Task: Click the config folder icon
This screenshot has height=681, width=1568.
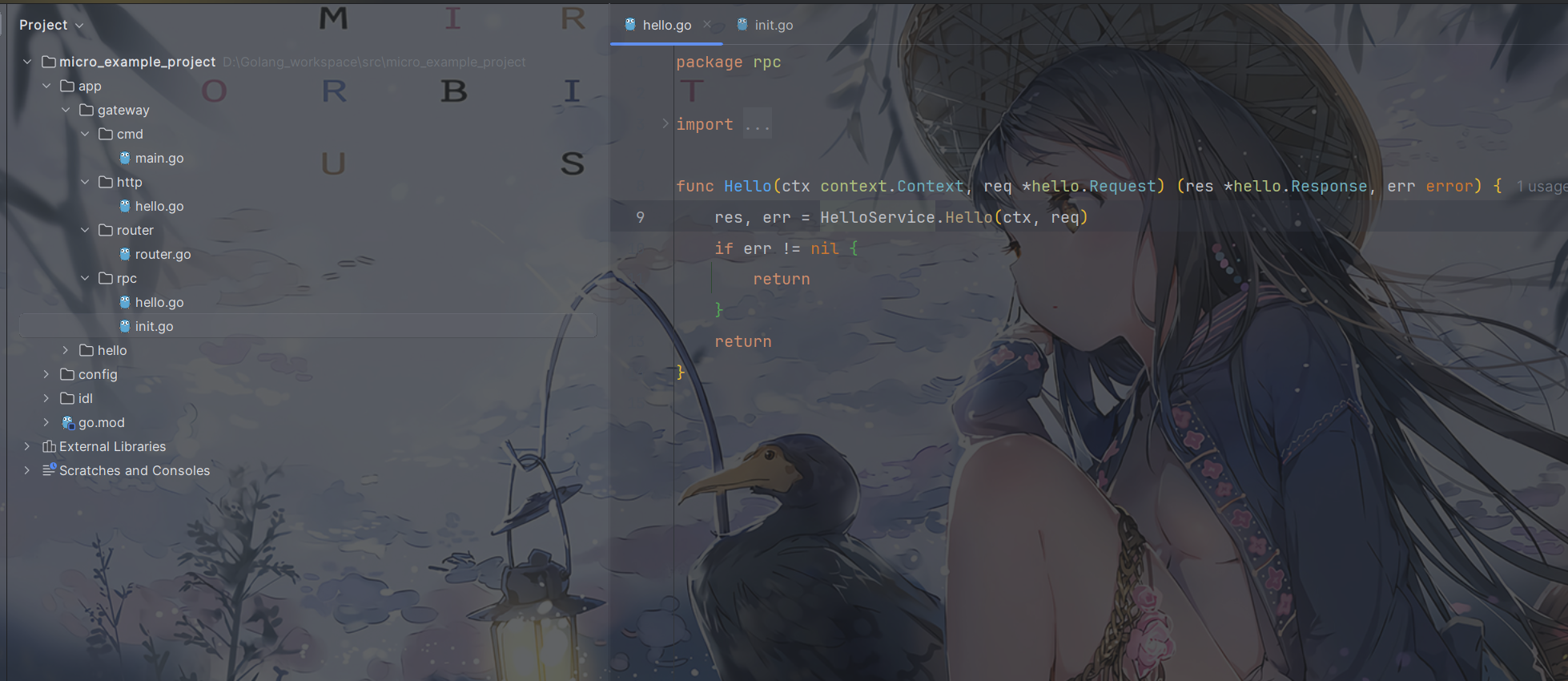Action: coord(68,374)
